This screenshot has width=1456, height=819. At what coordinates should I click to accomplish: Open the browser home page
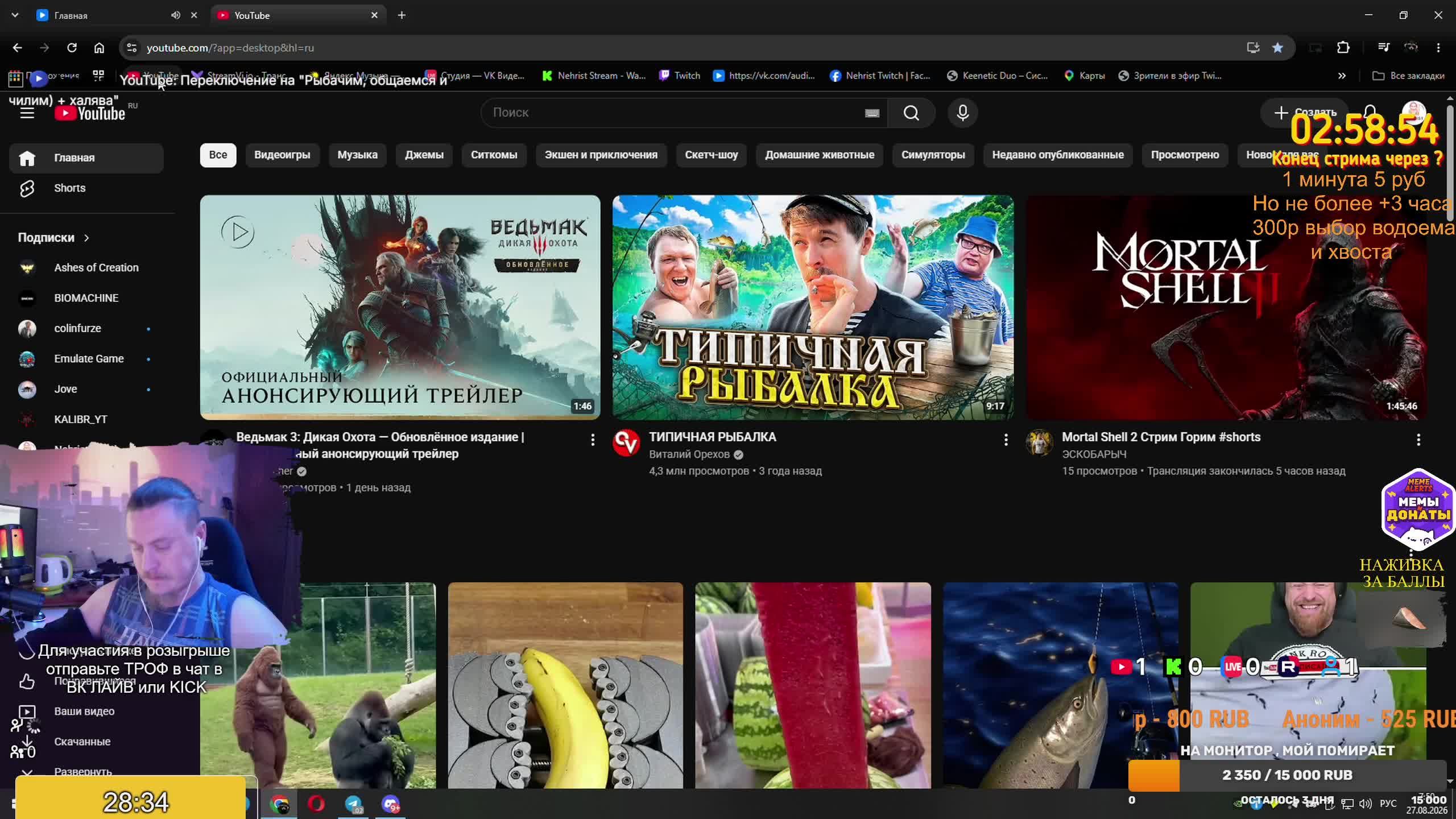click(99, 48)
